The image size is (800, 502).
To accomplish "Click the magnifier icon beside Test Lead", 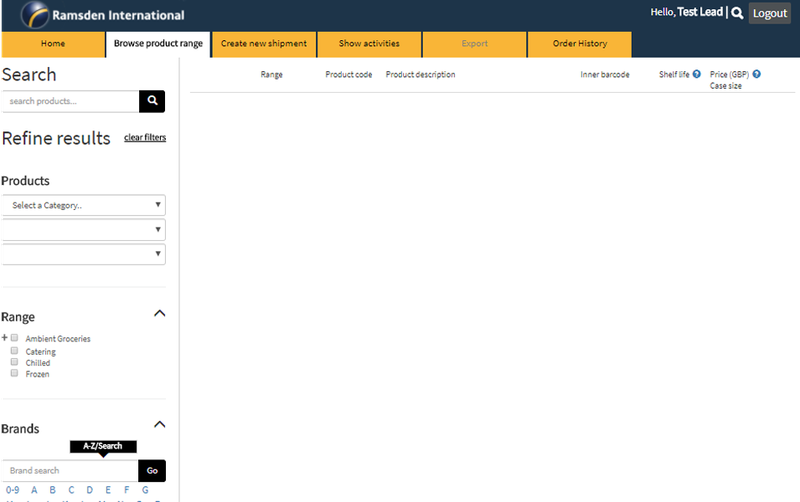I will (x=737, y=13).
